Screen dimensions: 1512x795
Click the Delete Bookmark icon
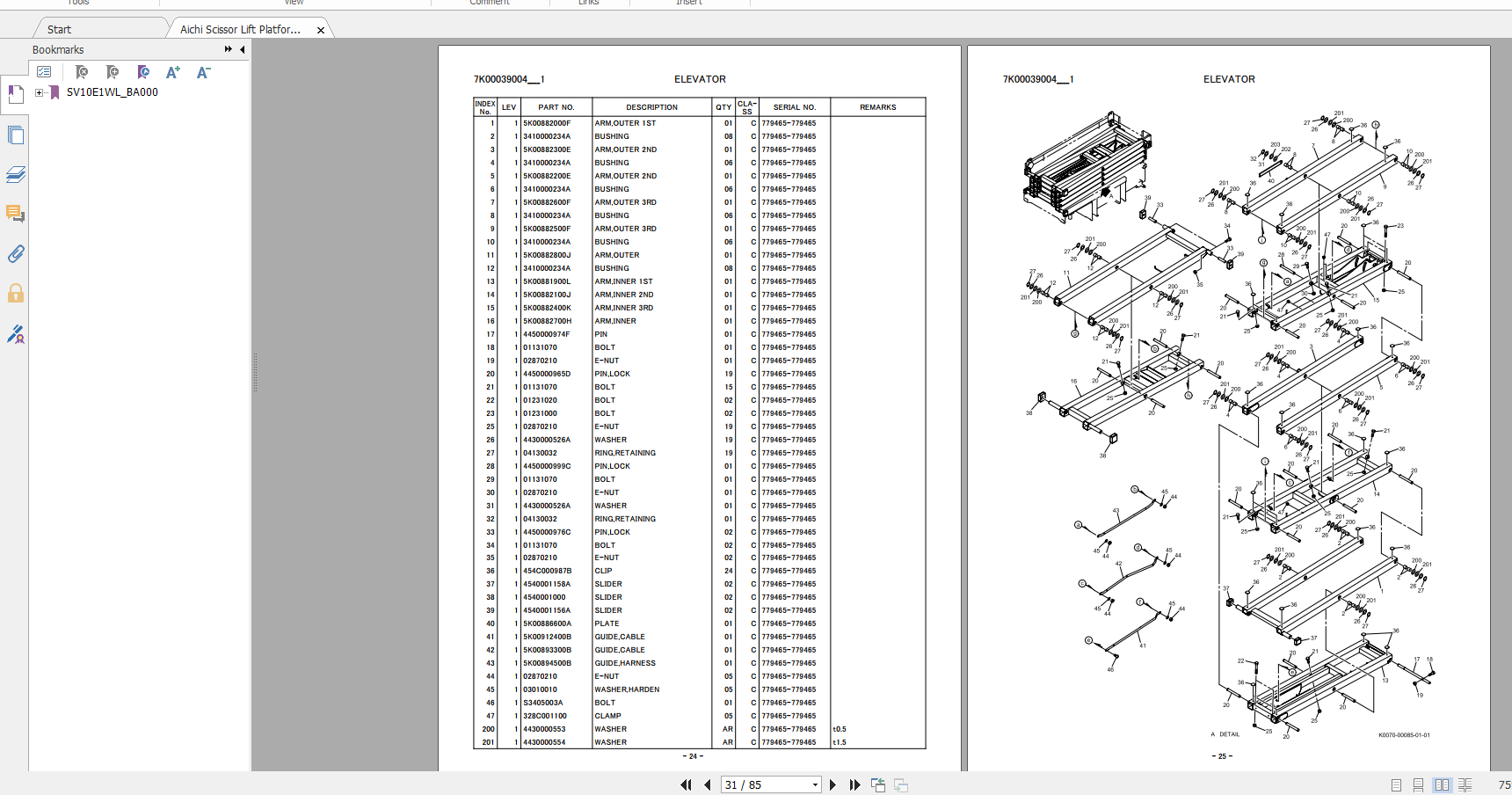[x=81, y=72]
